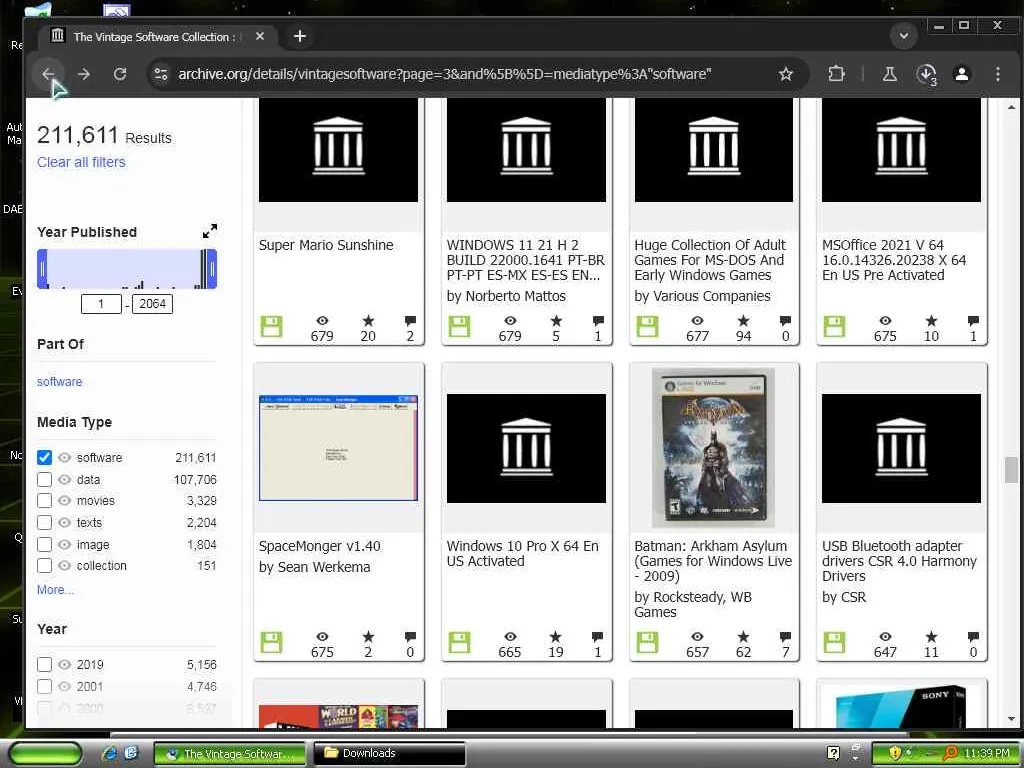Click the address bar URL
This screenshot has width=1024, height=768.
444,74
